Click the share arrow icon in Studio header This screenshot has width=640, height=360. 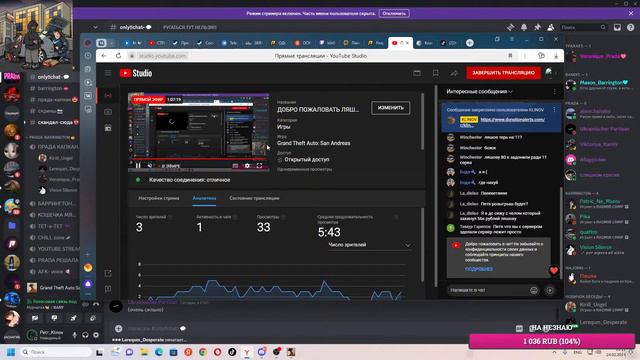454,73
